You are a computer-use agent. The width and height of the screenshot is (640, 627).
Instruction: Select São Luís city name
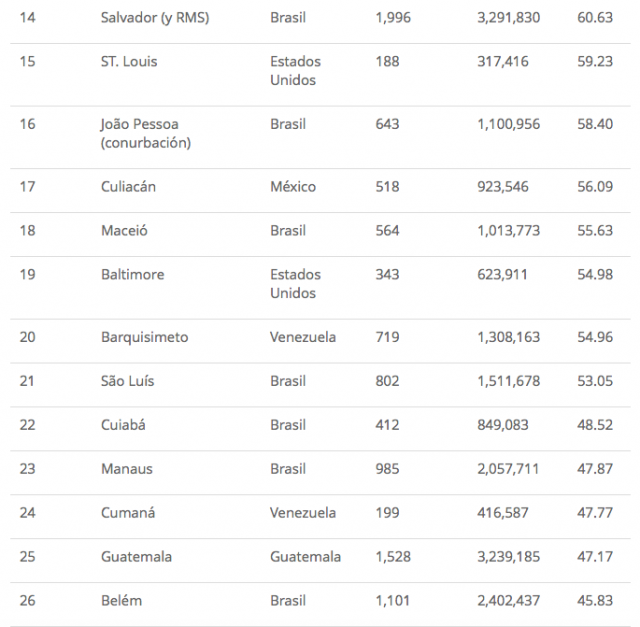tap(127, 381)
